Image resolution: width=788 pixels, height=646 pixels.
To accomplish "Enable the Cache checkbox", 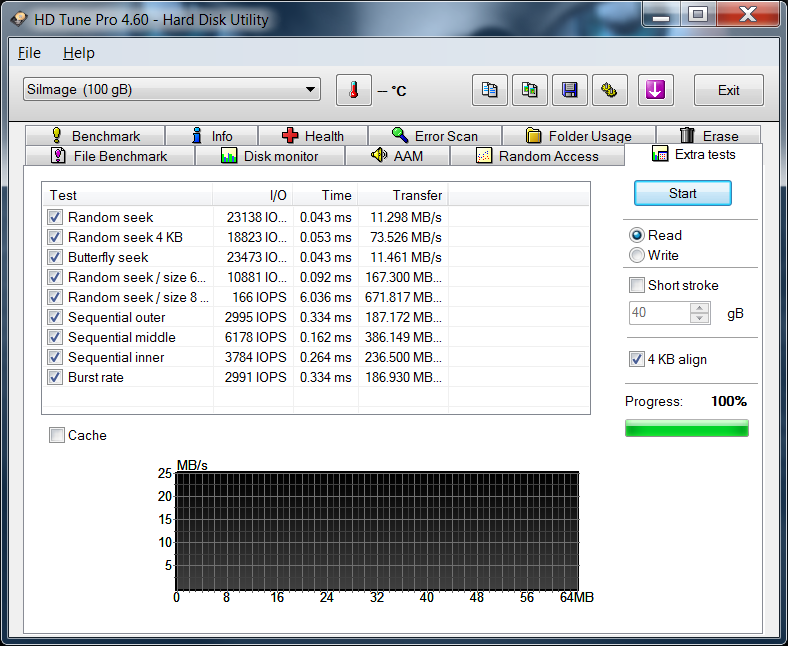I will 57,435.
